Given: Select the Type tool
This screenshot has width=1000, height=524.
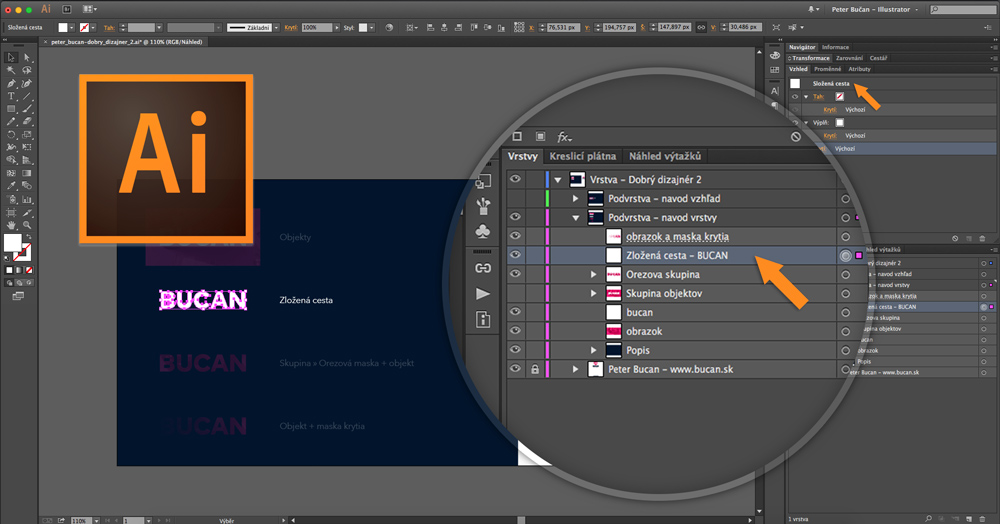Looking at the screenshot, I should pos(11,96).
